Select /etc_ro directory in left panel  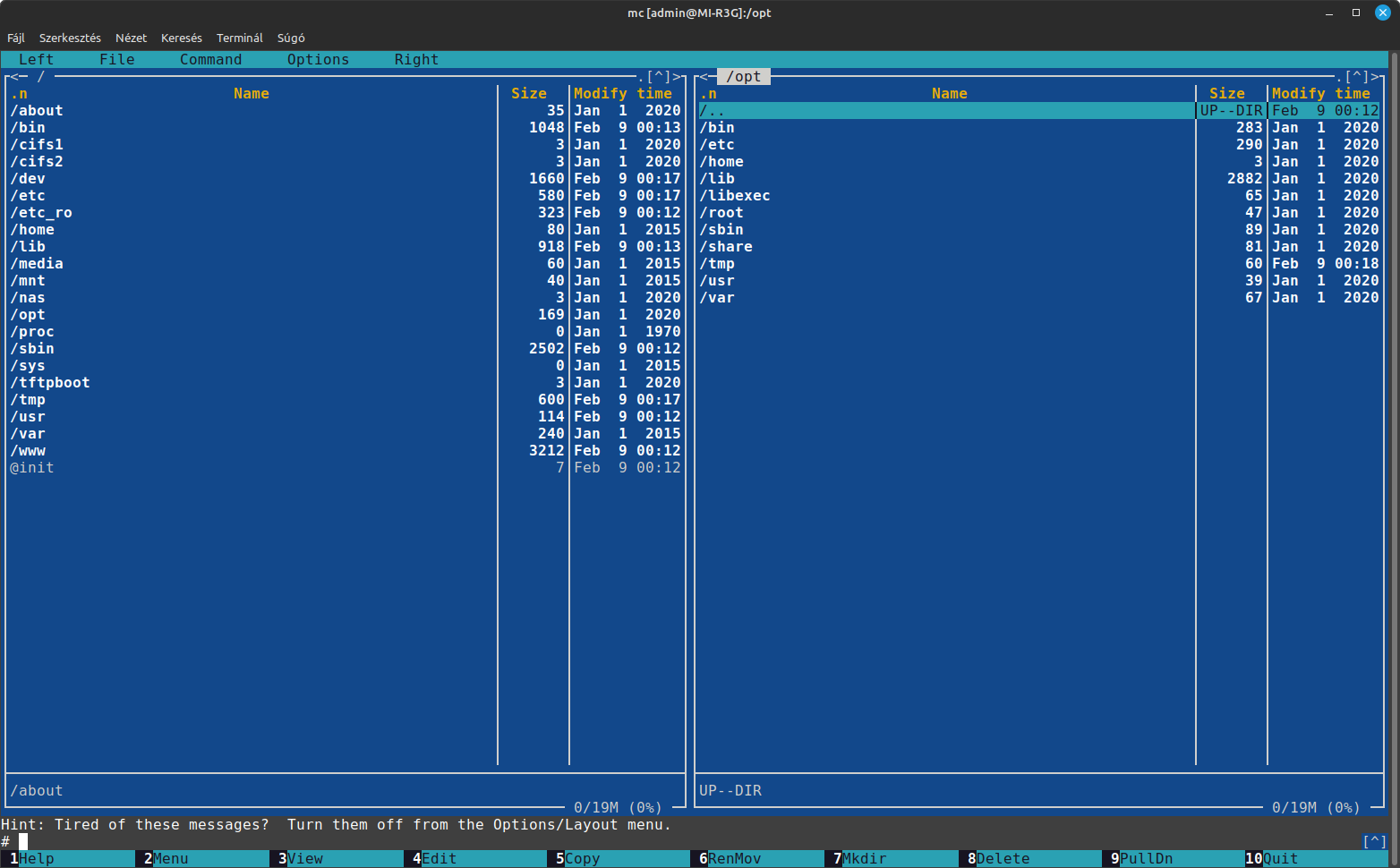pos(346,212)
